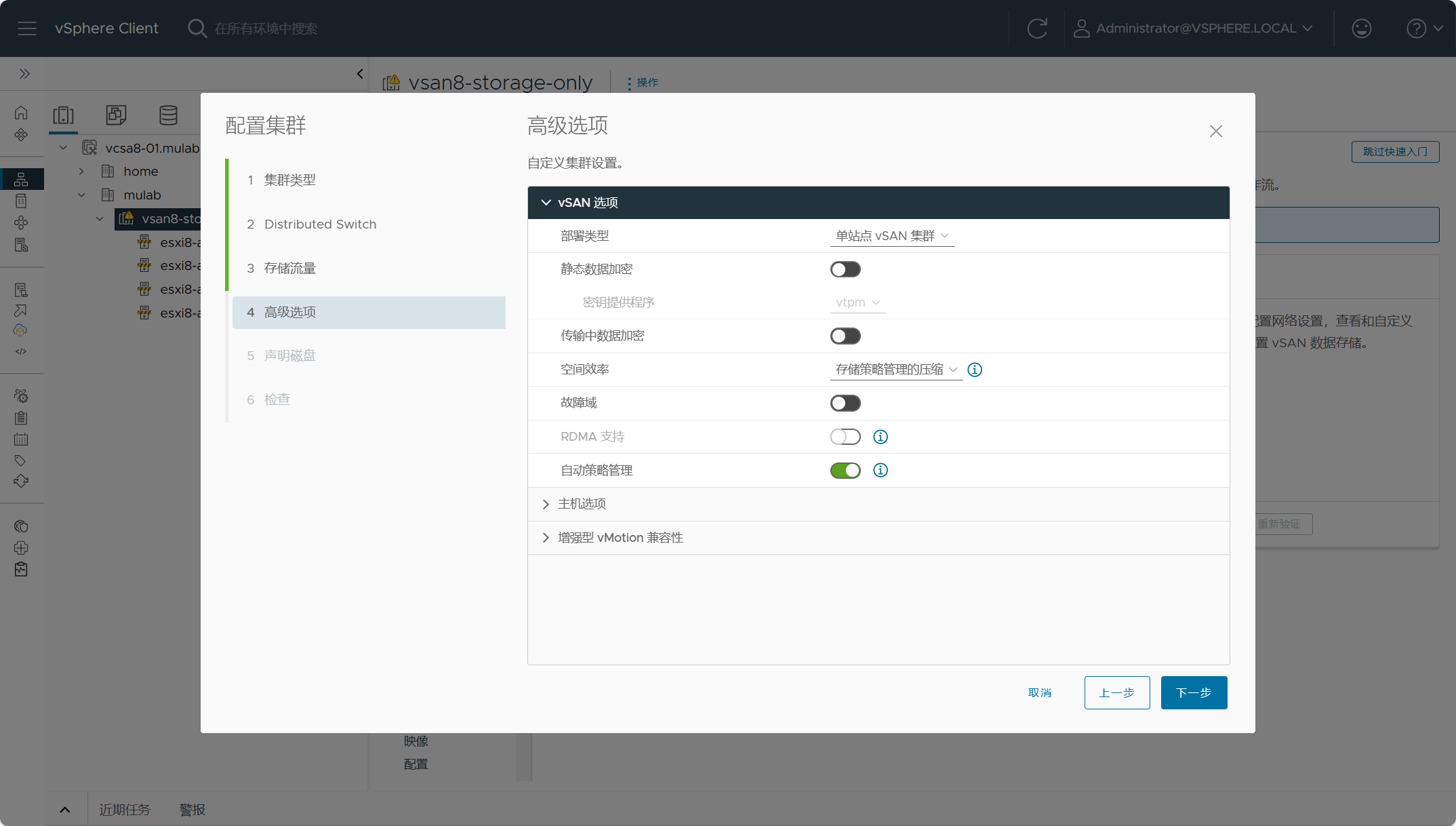Go to wizard step 3 存储流量
Screen dimensions: 1456x826
[369, 269]
